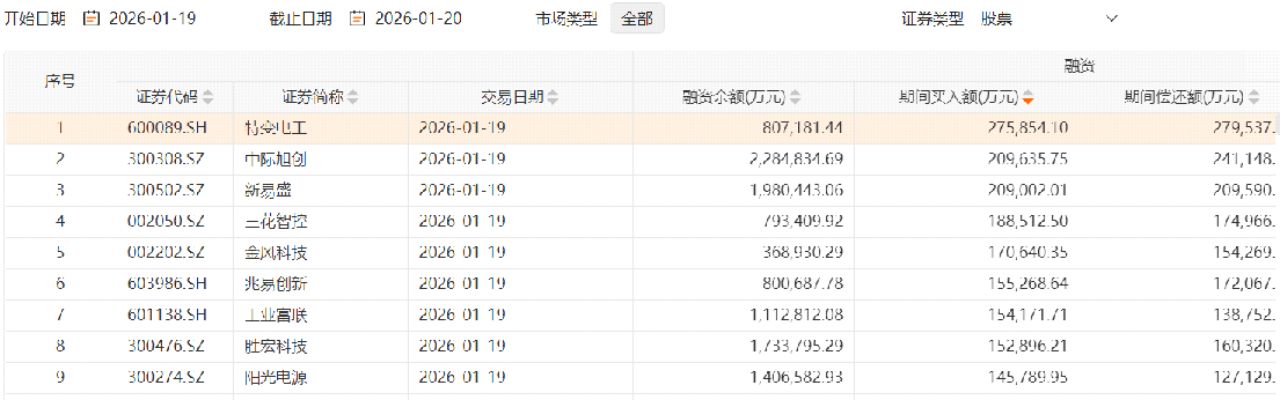Click the 截止日期 calendar icon
This screenshot has width=1280, height=400.
(x=357, y=18)
